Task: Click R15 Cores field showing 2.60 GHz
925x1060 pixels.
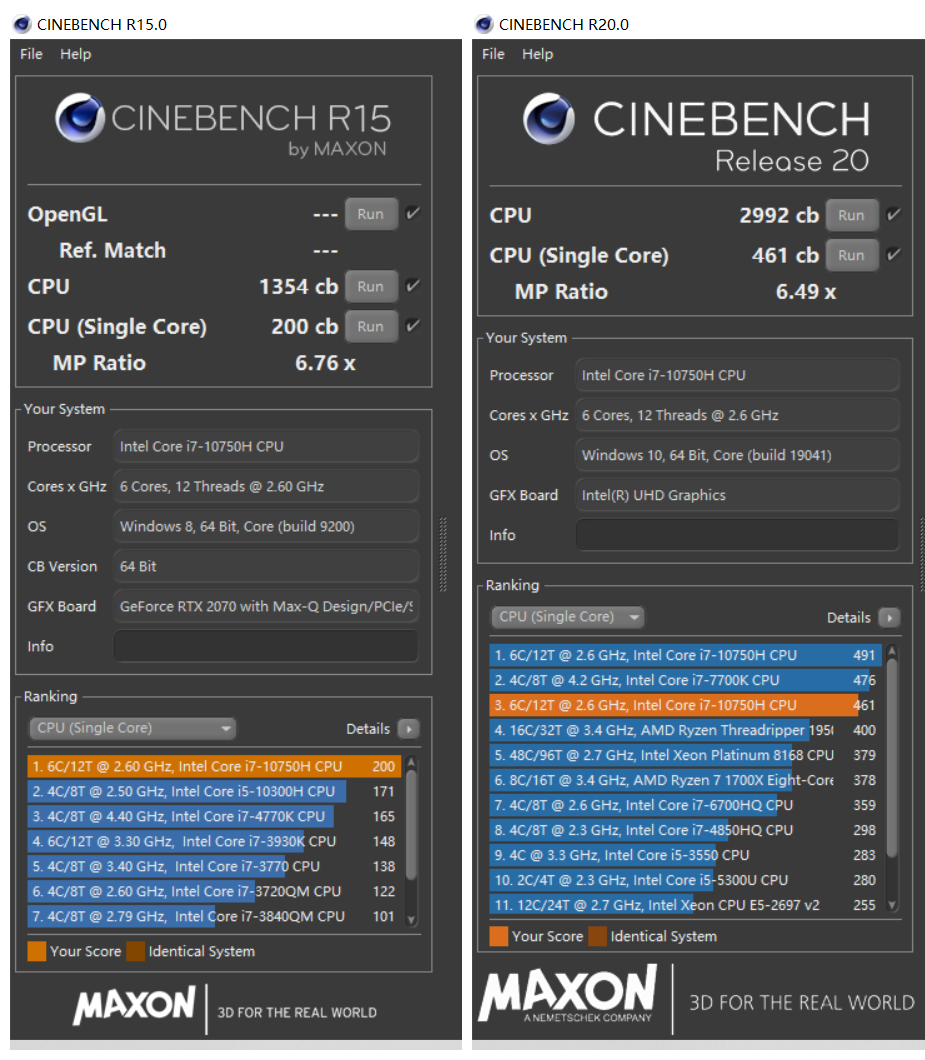Action: (266, 486)
